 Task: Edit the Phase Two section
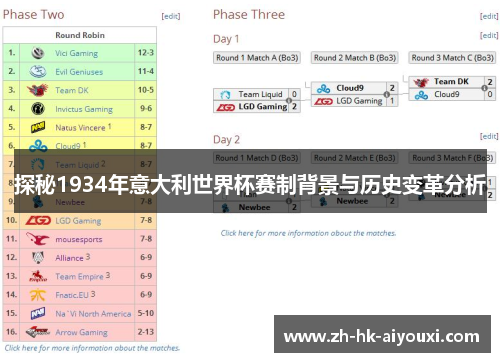point(171,16)
